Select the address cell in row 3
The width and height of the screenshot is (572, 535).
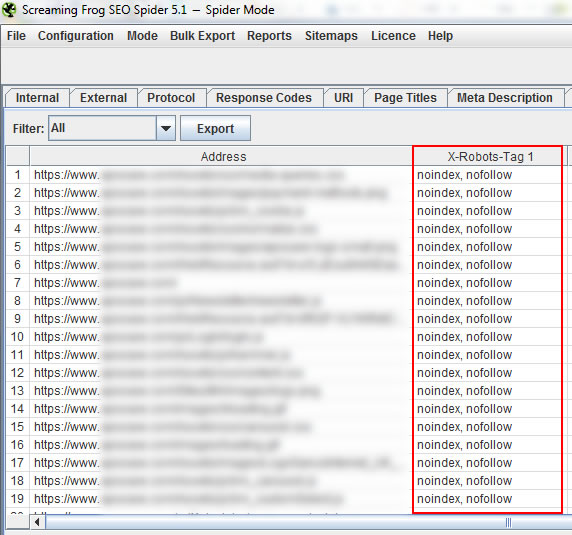[221, 211]
